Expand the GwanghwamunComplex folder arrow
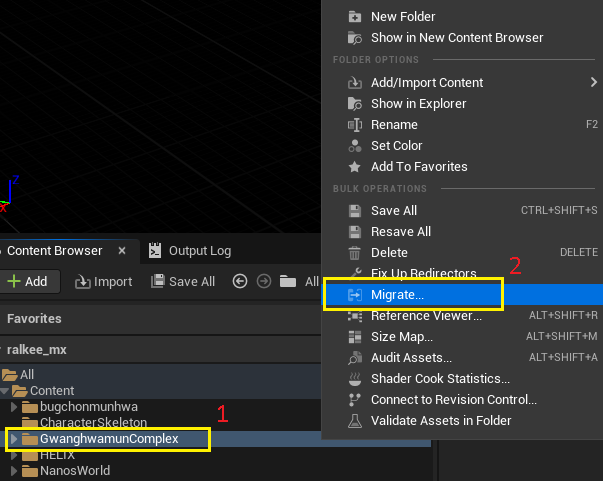 (x=14, y=439)
